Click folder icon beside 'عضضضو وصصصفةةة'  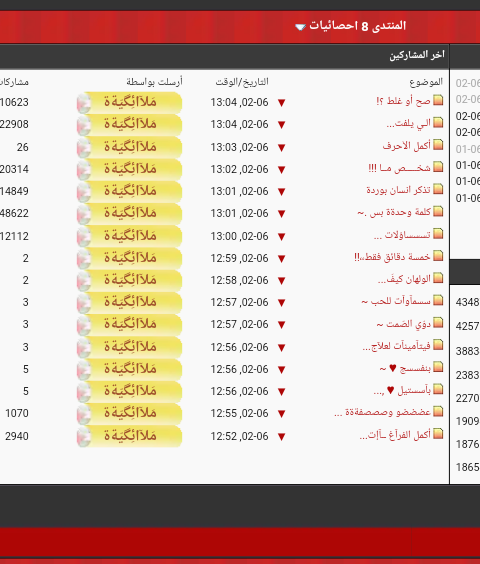[438, 411]
